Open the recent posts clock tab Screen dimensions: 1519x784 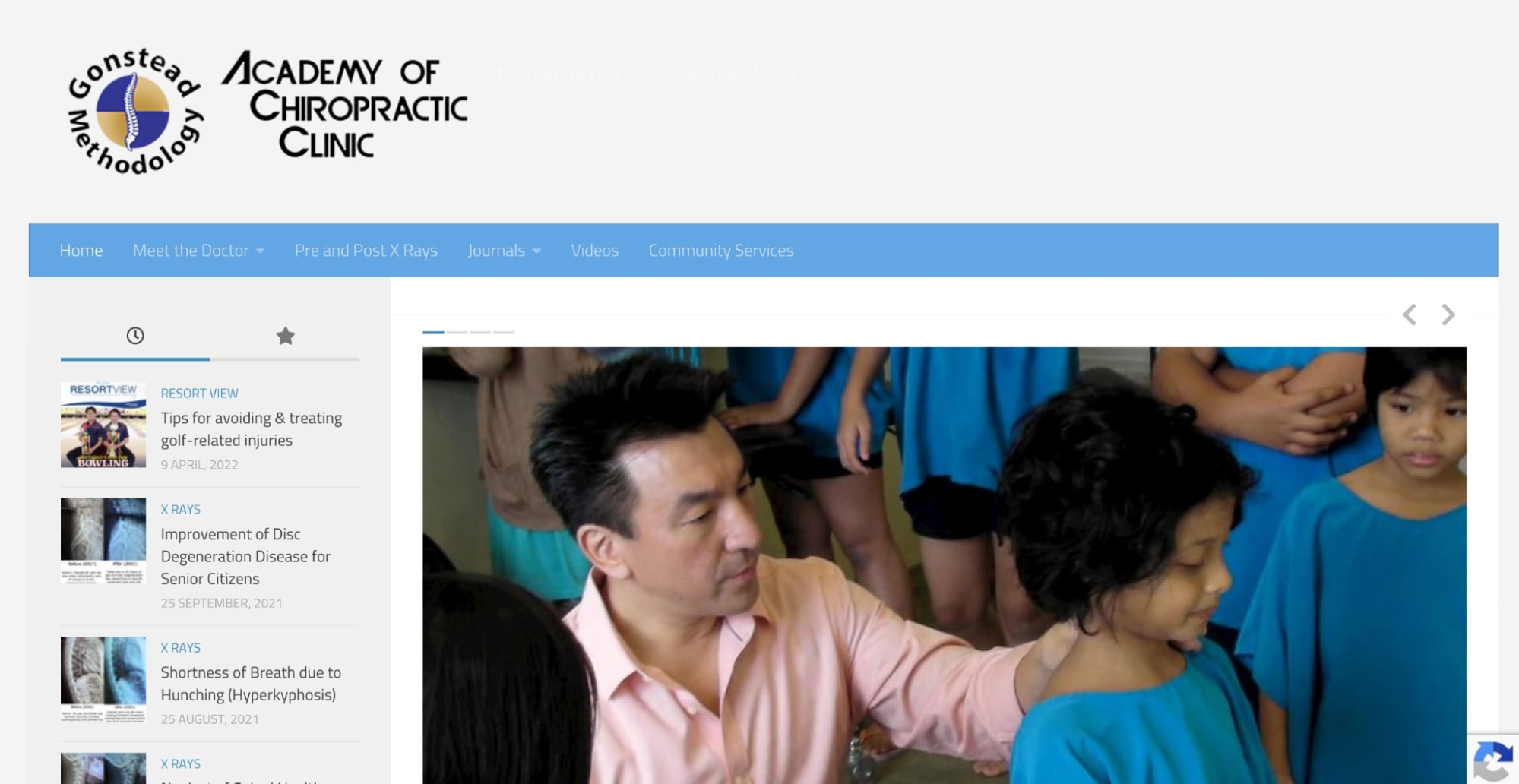(x=135, y=336)
